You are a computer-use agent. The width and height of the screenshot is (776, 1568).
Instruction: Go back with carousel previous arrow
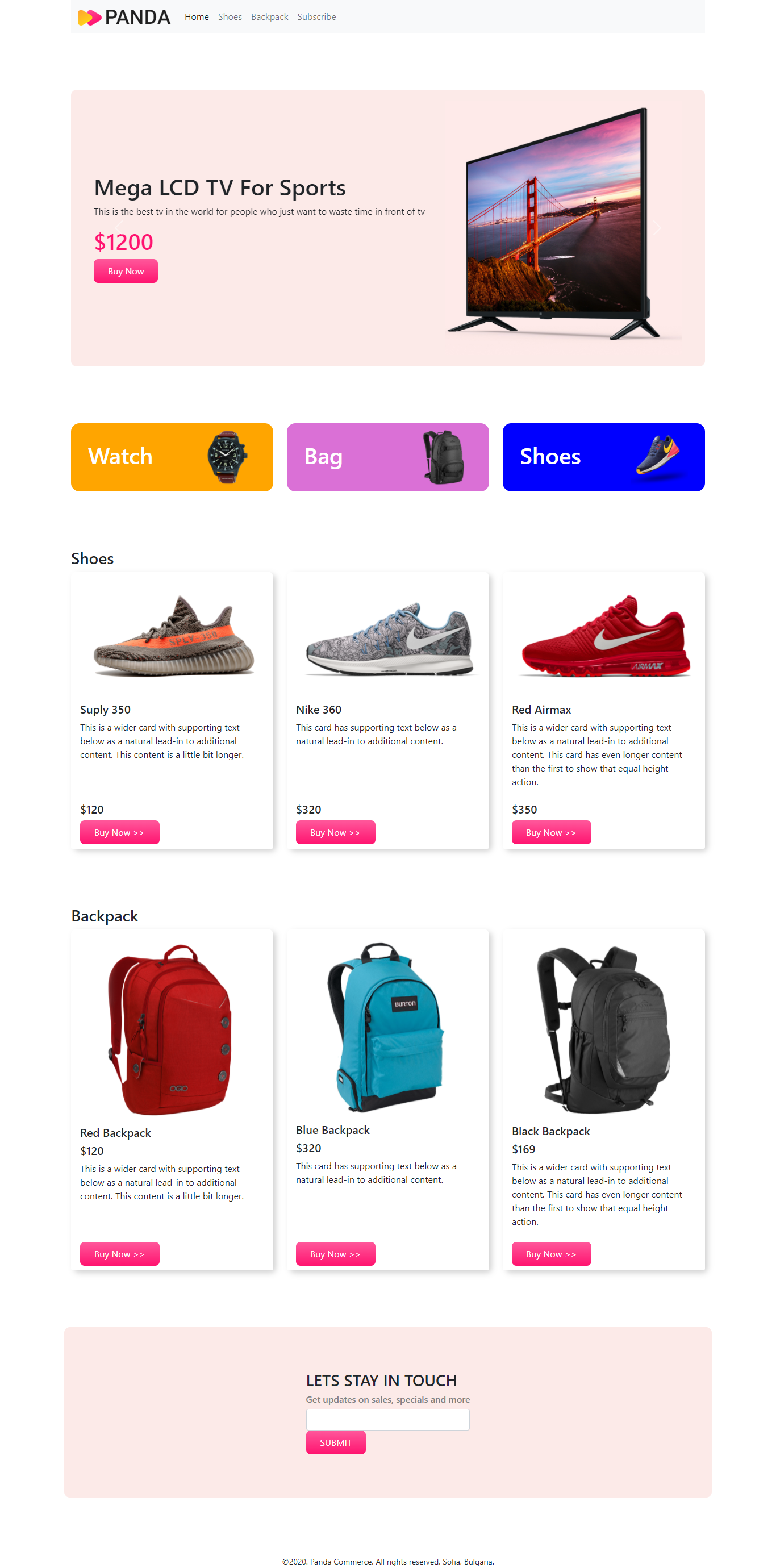tap(119, 228)
